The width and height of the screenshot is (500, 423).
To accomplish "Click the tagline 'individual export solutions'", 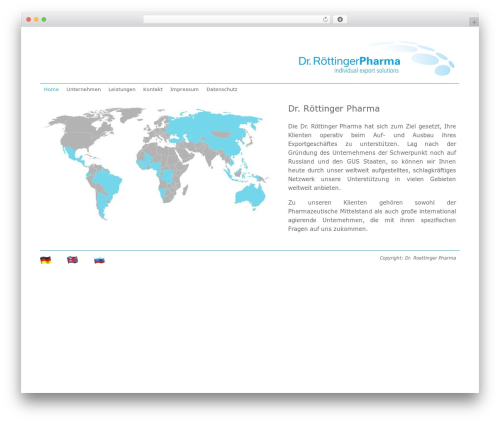I will (366, 71).
